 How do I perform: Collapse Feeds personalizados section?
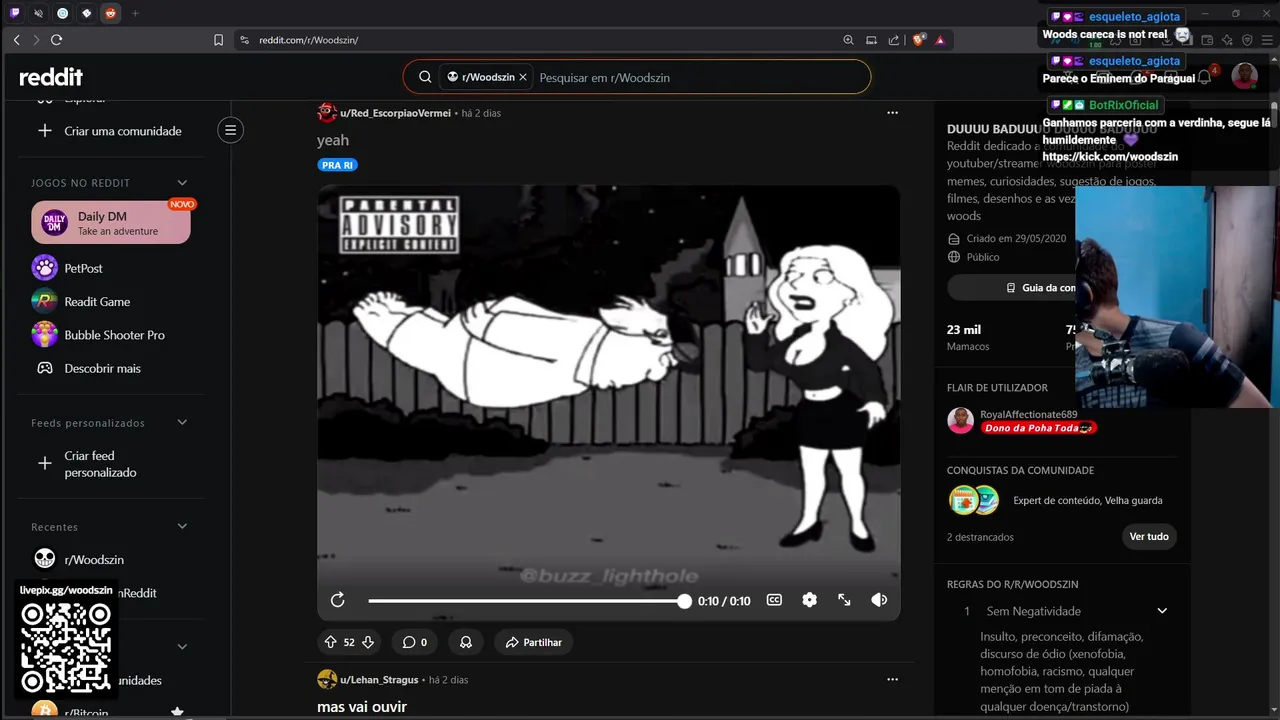pos(182,422)
